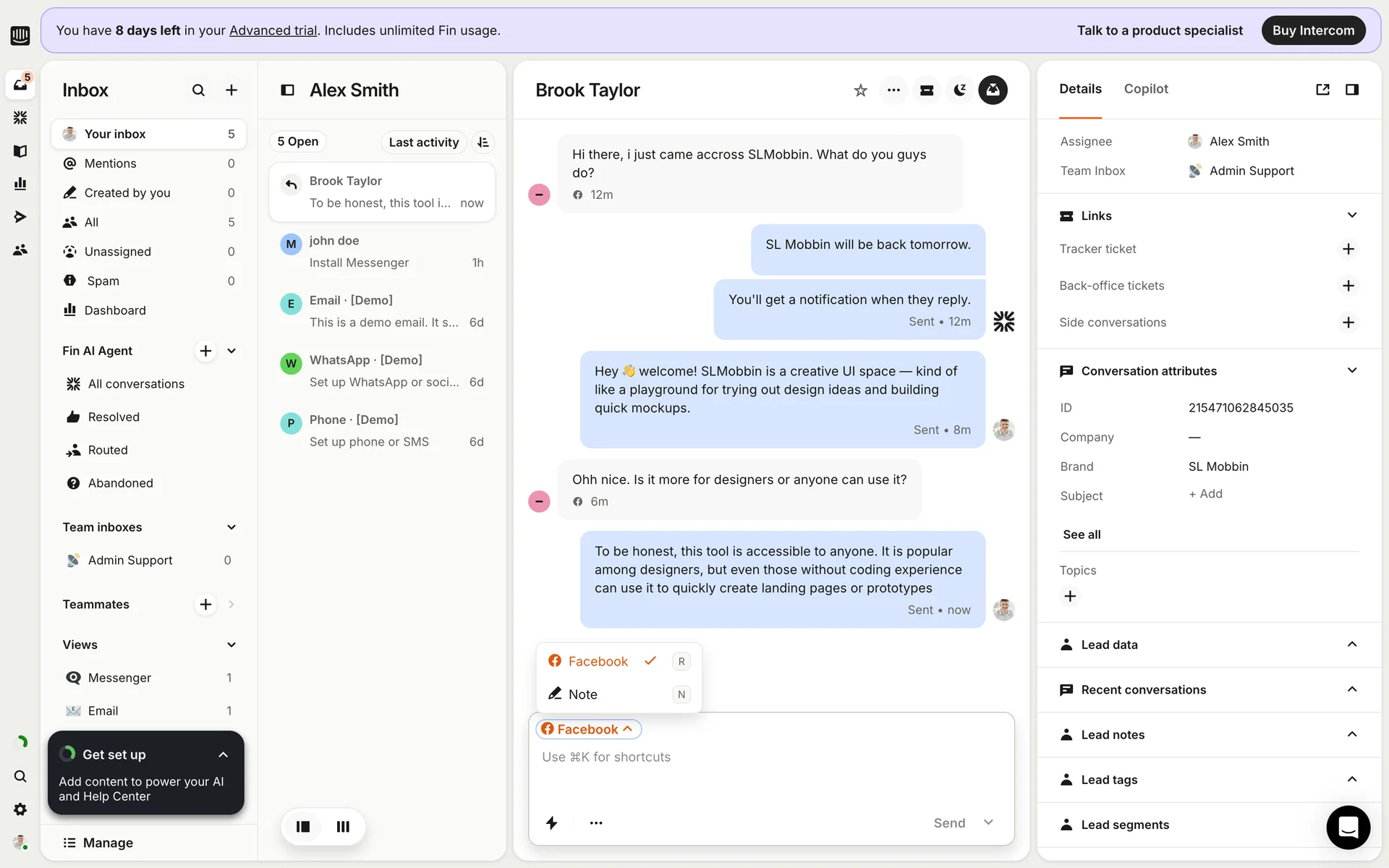Expand the Lead data section
The width and height of the screenshot is (1389, 868).
1351,644
